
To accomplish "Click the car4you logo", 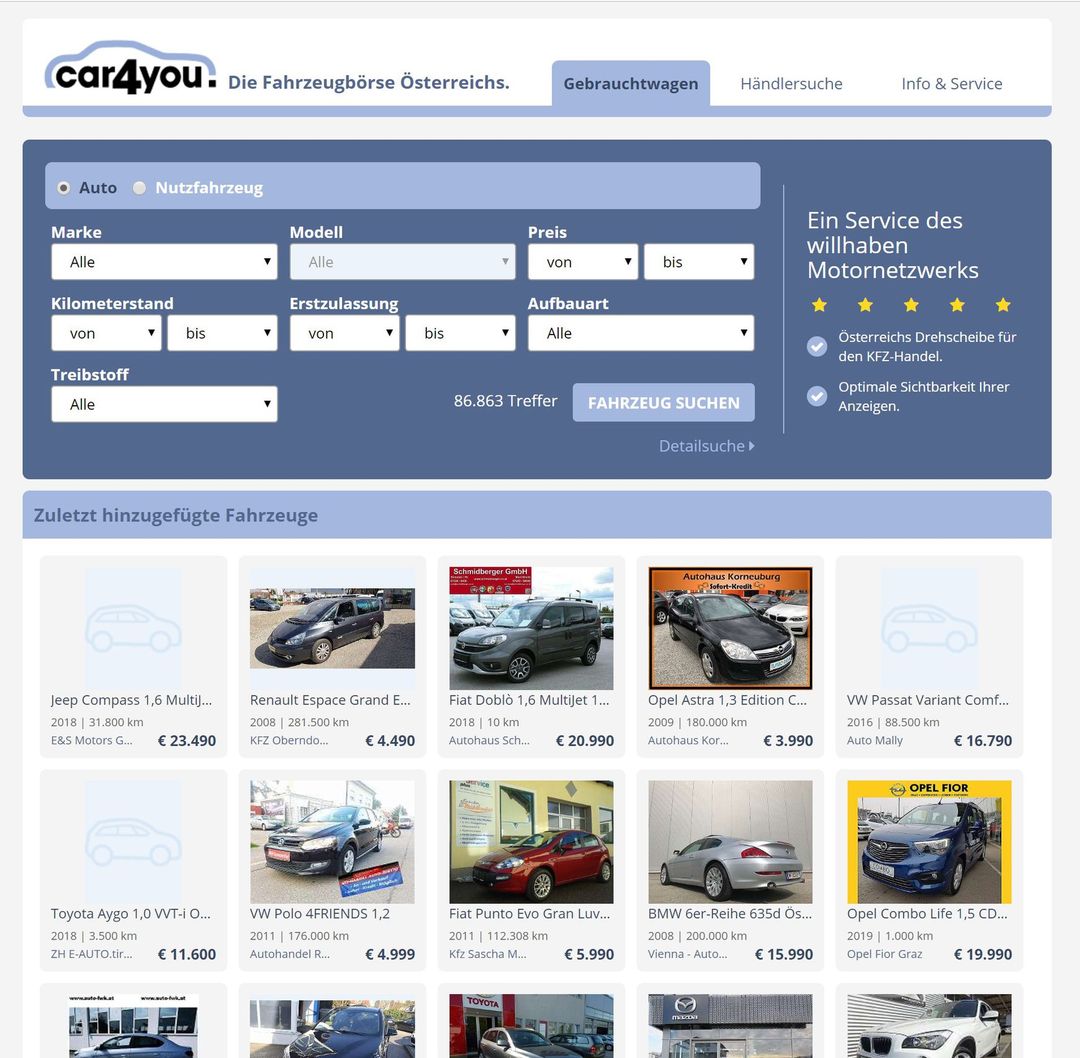I will 130,70.
